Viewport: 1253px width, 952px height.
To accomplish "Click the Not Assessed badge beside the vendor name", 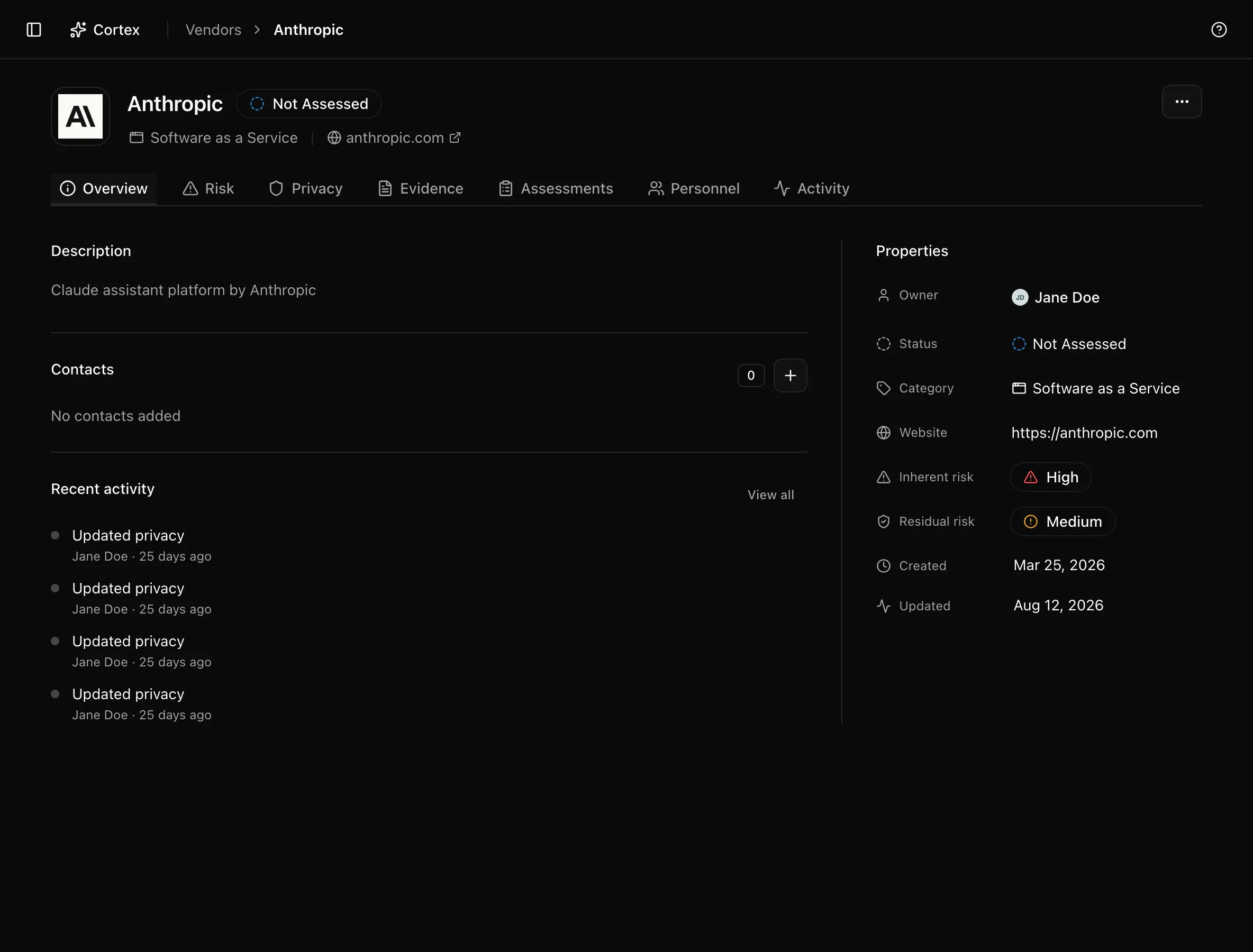I will (309, 104).
